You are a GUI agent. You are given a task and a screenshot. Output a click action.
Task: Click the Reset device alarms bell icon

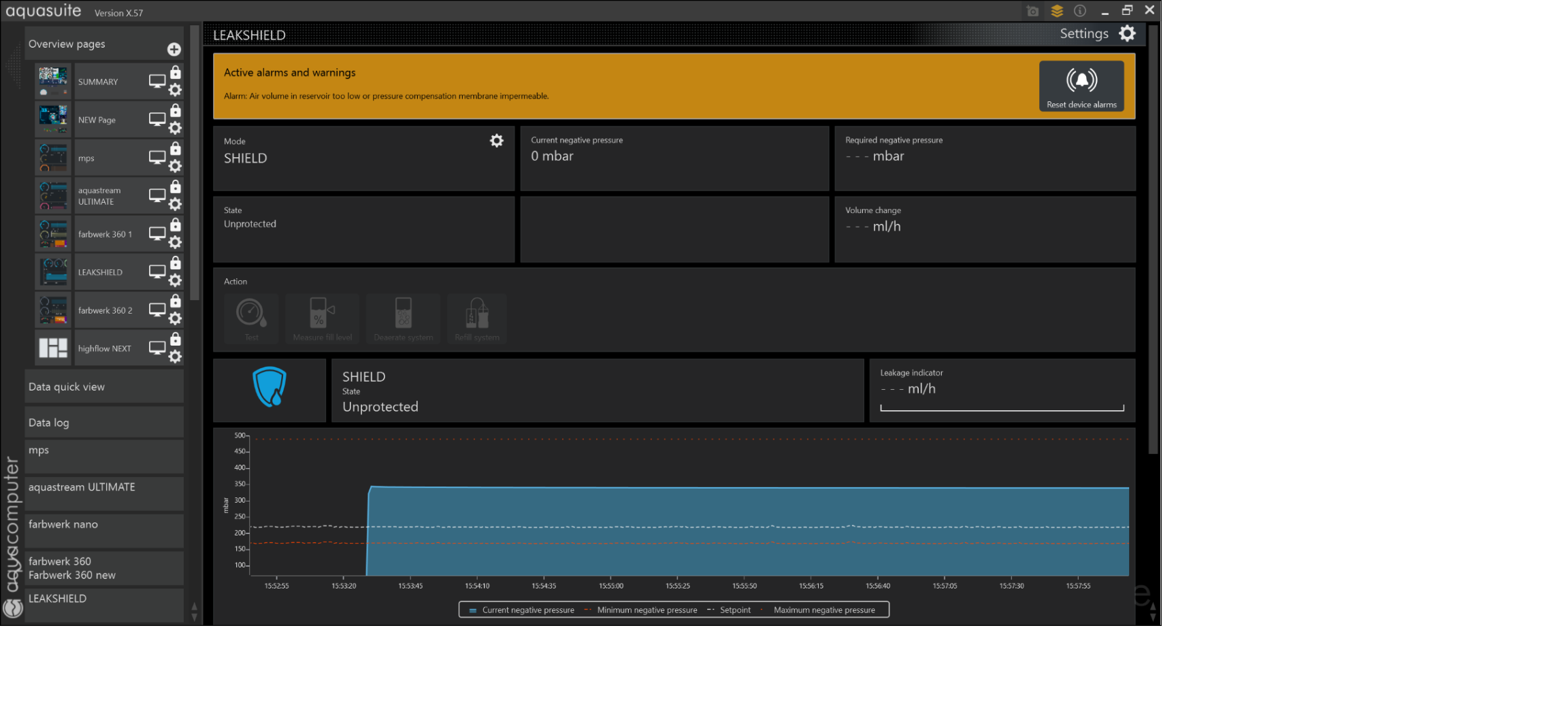[x=1081, y=81]
